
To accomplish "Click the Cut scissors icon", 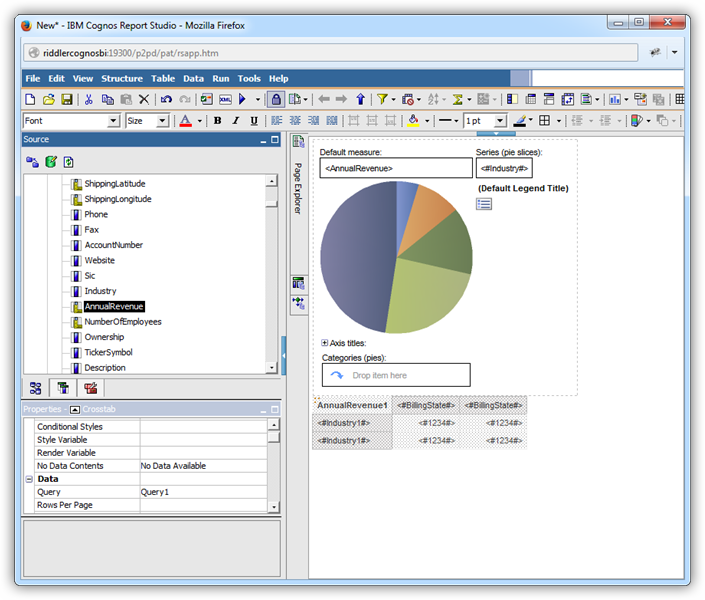I will (88, 100).
